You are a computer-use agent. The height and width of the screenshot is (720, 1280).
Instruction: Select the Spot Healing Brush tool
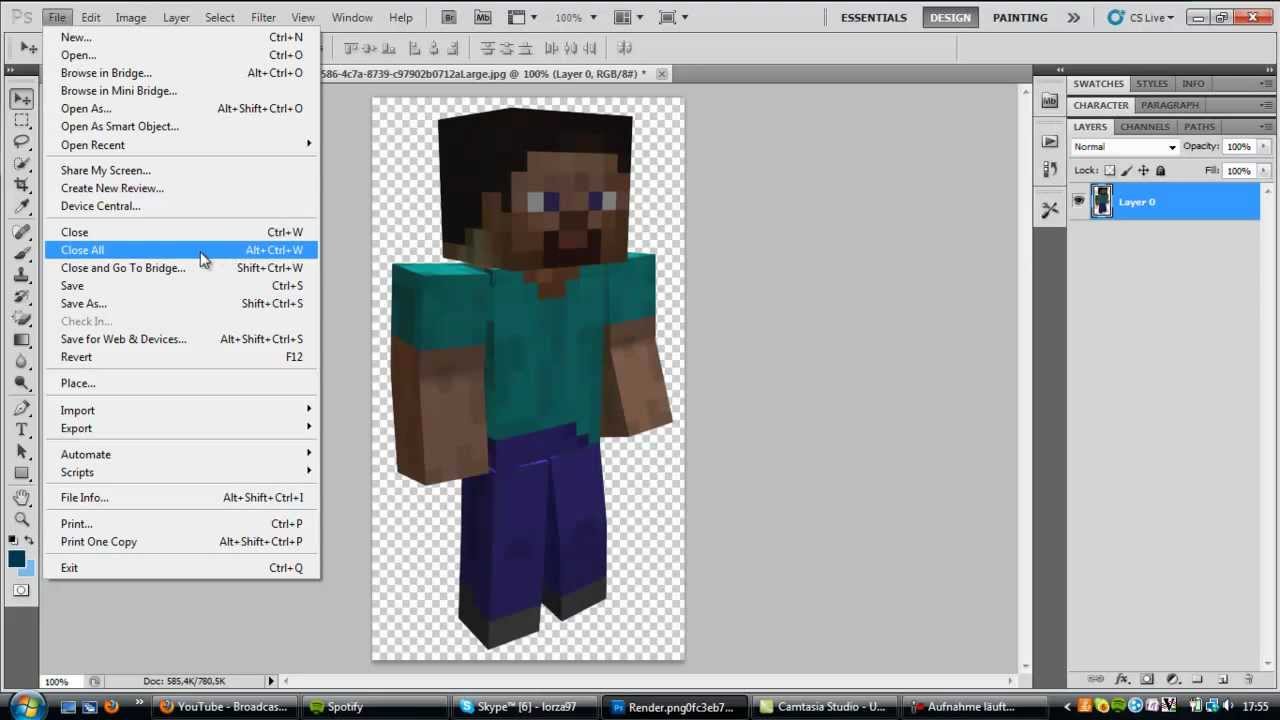coord(22,232)
